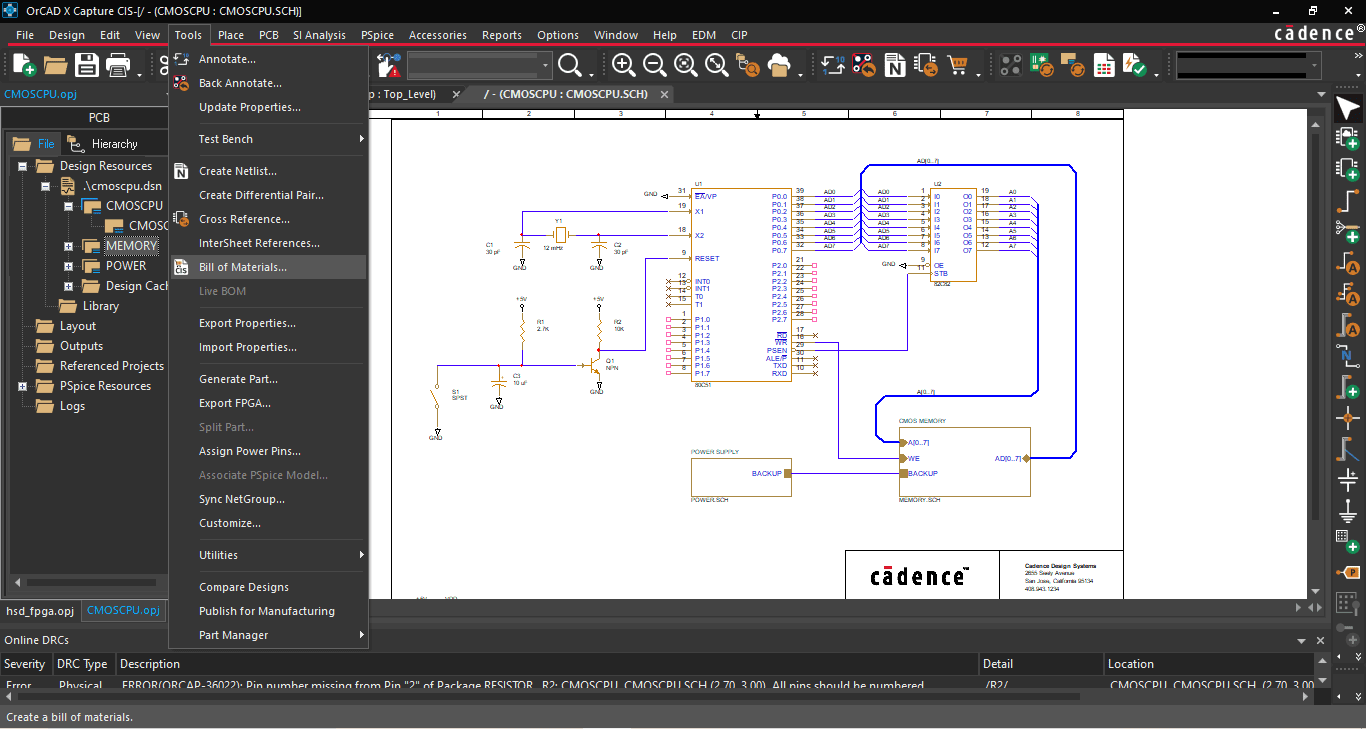This screenshot has width=1366, height=729.
Task: Open the search text combo box dropdown
Action: [x=546, y=66]
